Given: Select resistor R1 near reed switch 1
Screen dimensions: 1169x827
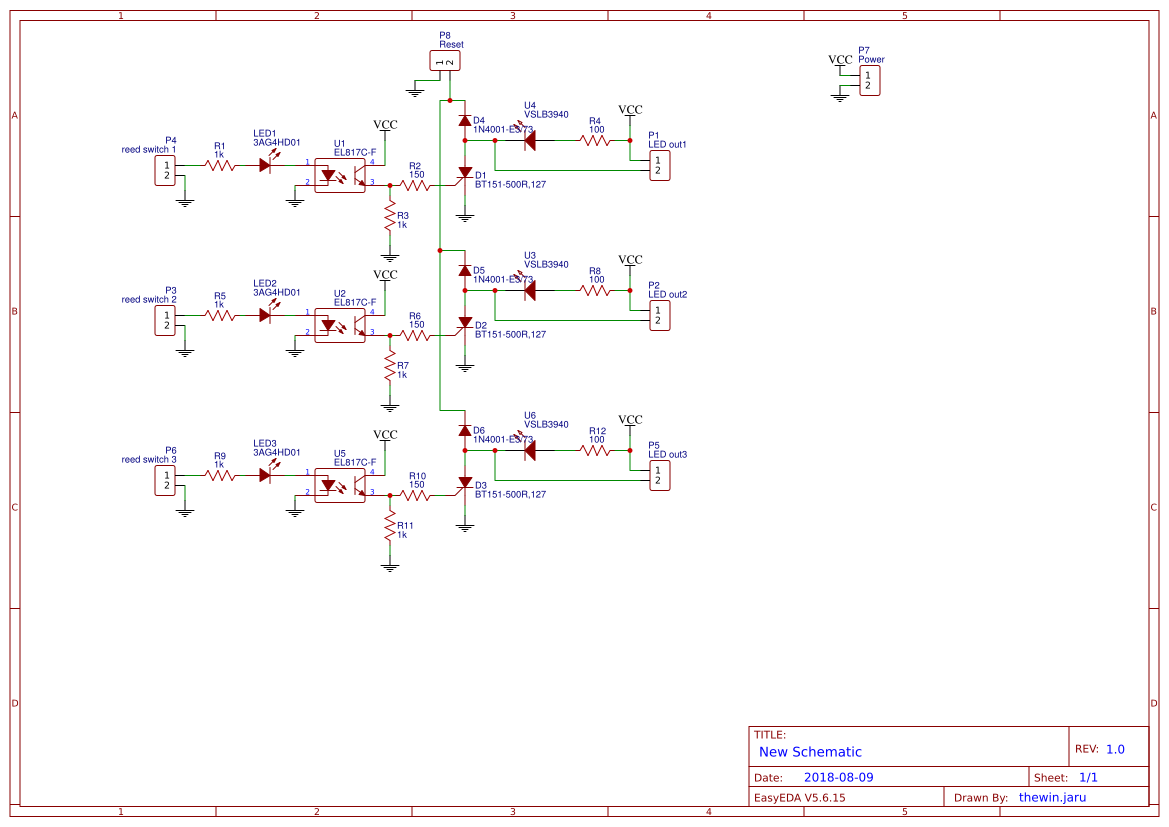Looking at the screenshot, I should tap(219, 165).
